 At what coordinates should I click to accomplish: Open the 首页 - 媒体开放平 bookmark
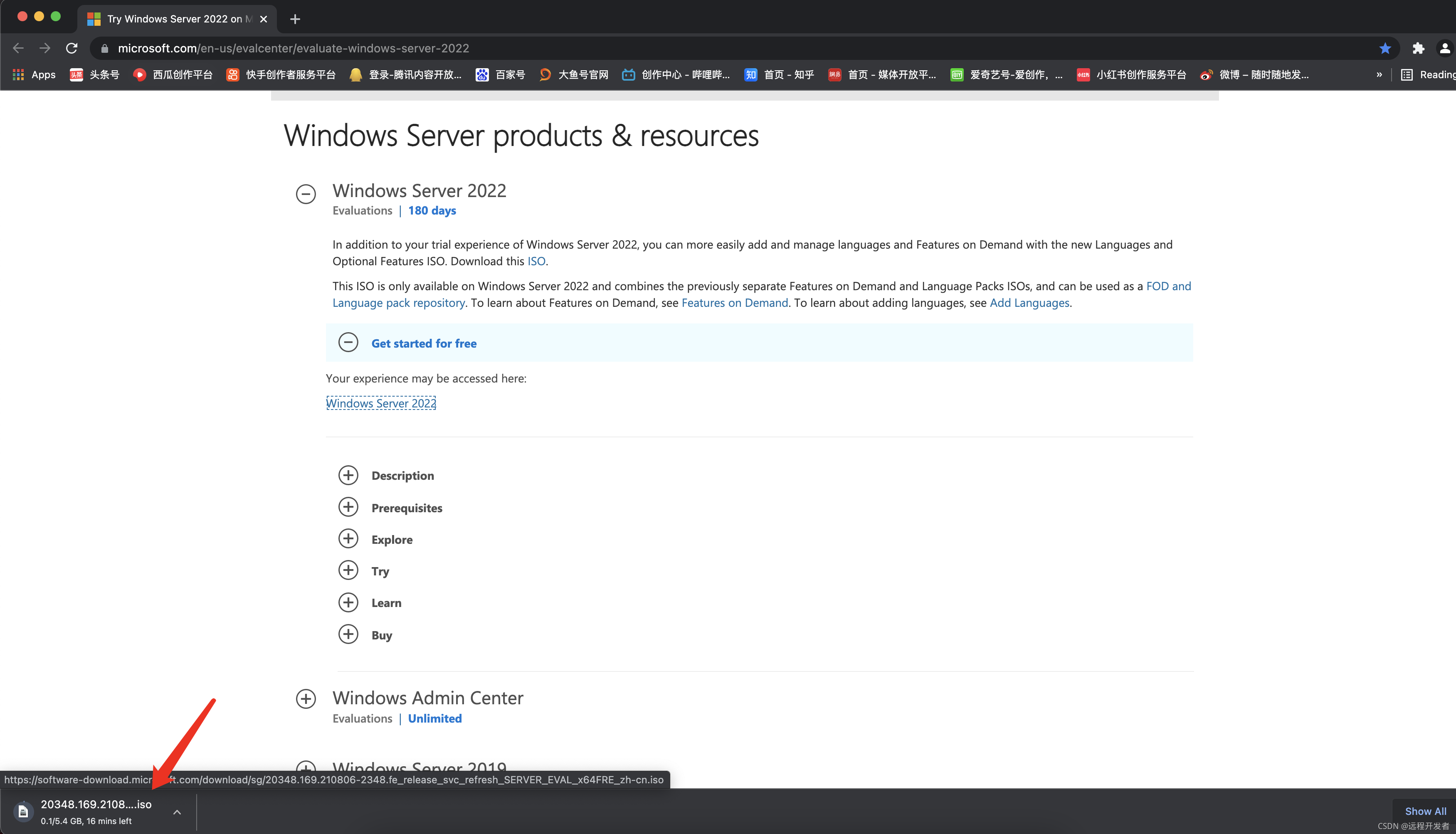click(x=882, y=74)
